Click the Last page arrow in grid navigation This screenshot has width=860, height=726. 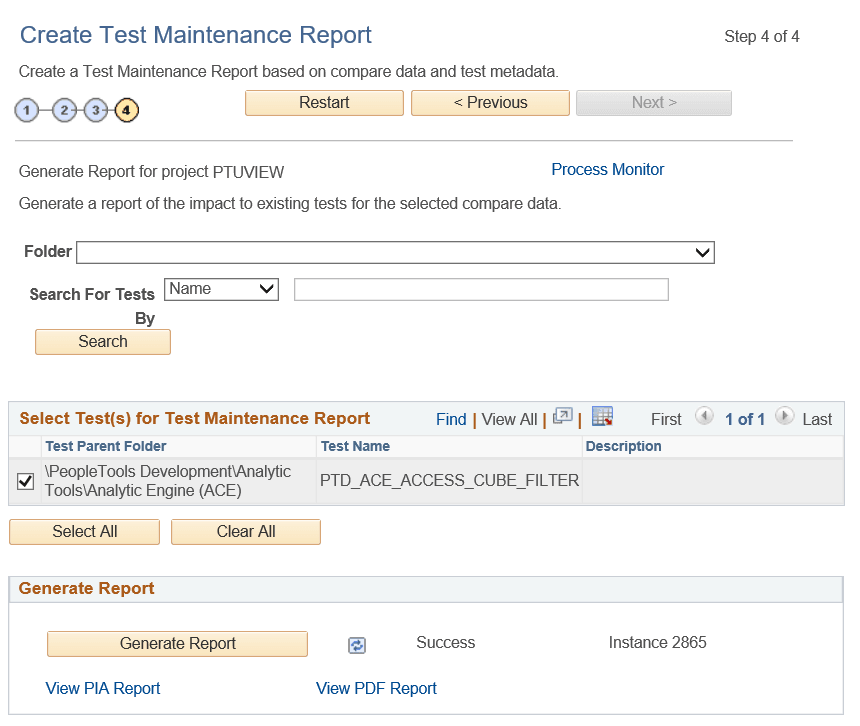coord(786,419)
